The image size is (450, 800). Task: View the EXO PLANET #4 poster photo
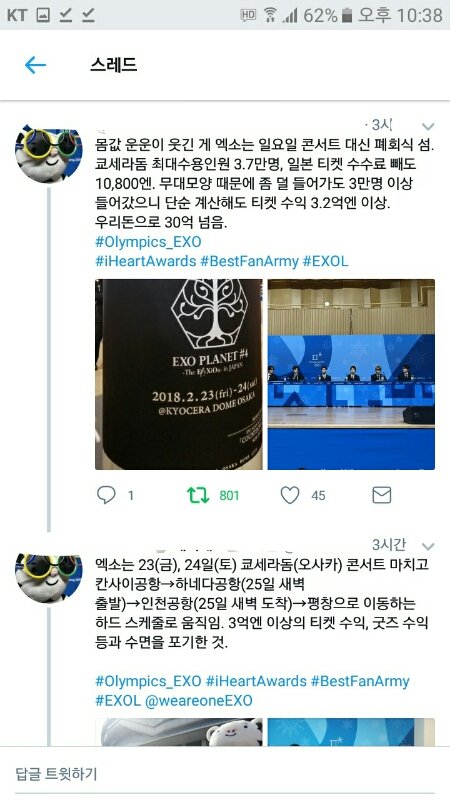[x=179, y=374]
